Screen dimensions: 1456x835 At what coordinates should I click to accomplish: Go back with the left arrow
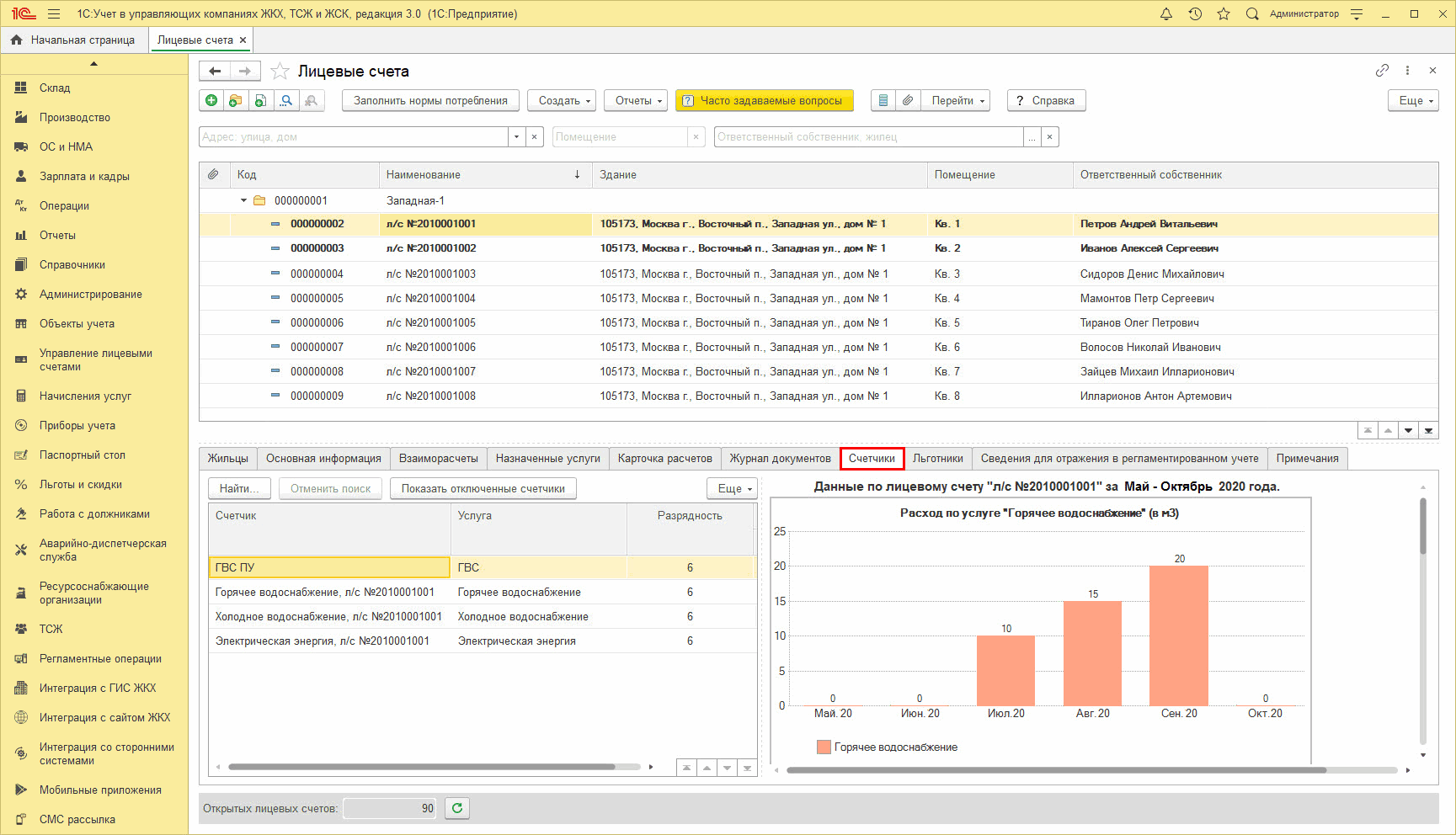coord(215,72)
